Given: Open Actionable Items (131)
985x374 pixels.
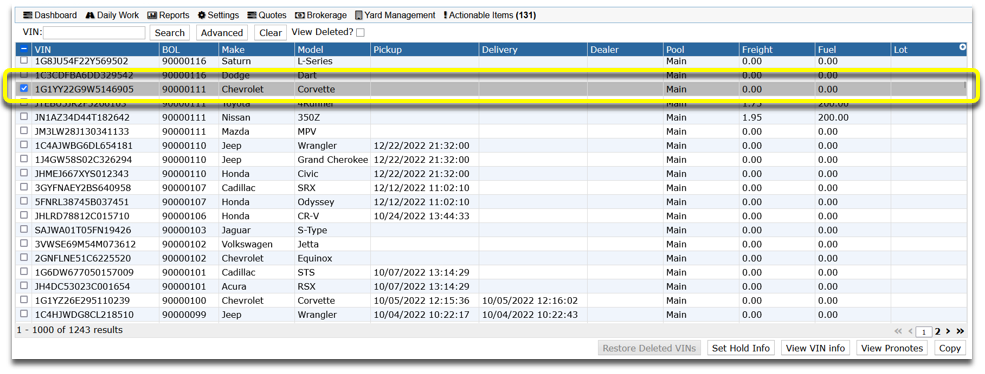Looking at the screenshot, I should click(489, 15).
